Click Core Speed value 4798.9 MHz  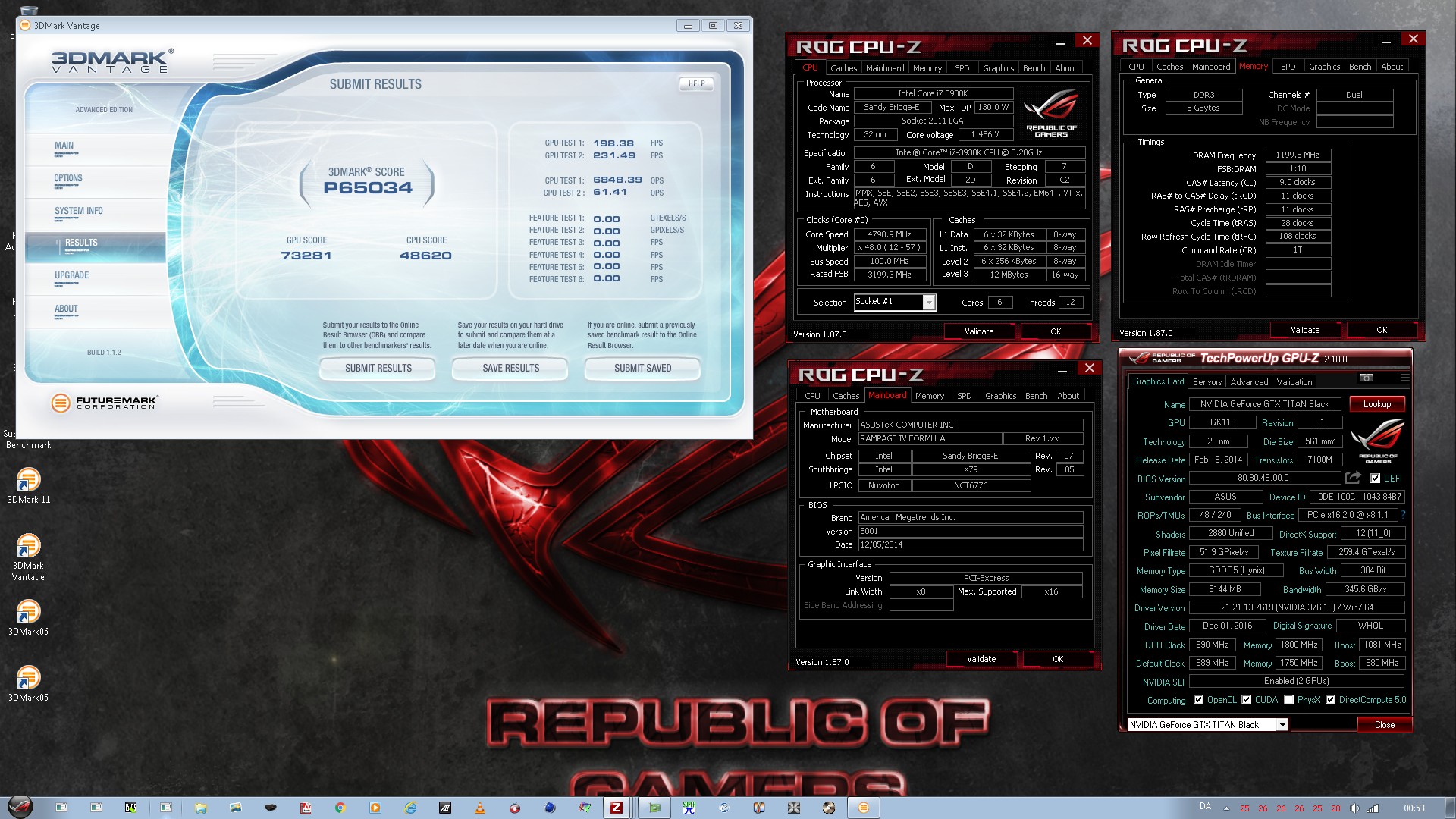coord(890,234)
